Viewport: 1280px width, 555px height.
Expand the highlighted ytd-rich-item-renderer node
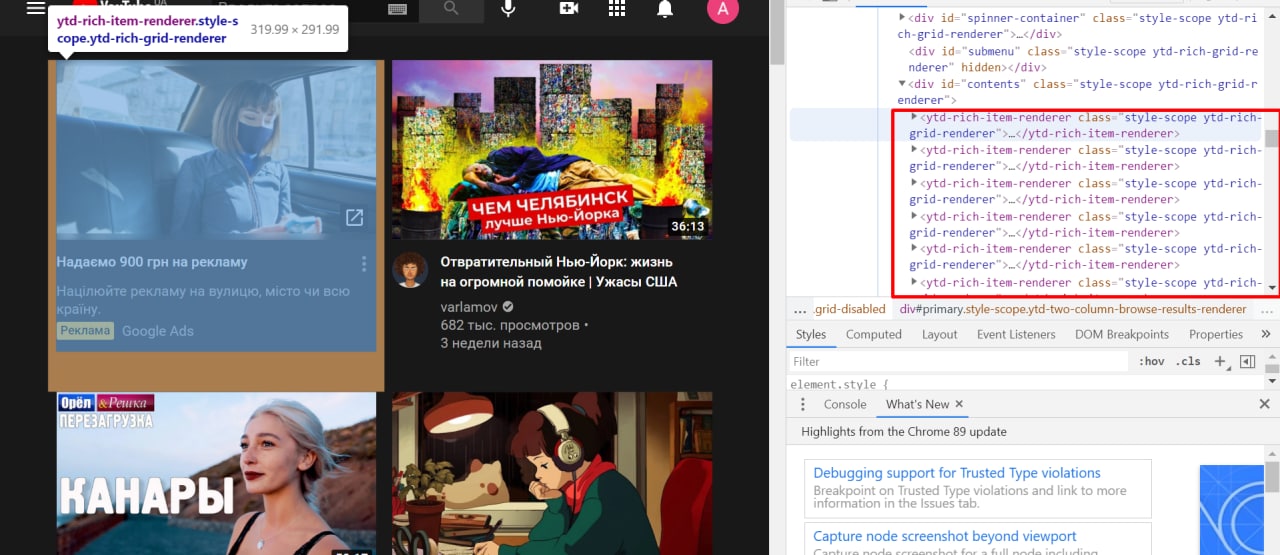(914, 117)
